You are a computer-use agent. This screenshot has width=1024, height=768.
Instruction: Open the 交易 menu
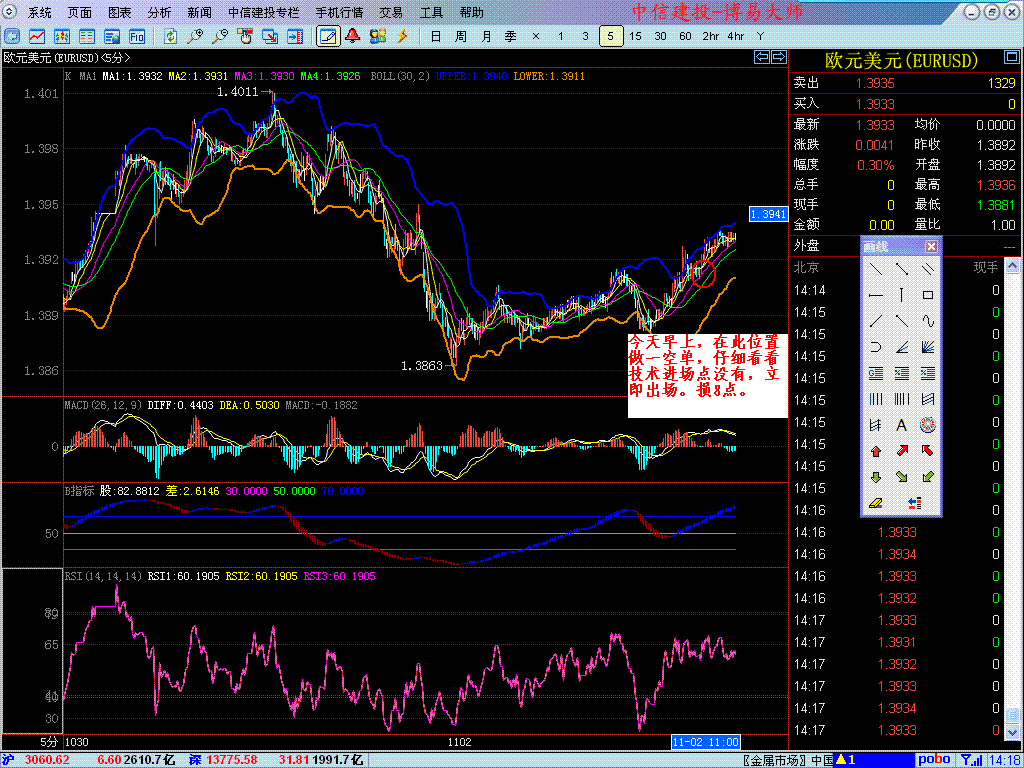[x=391, y=13]
